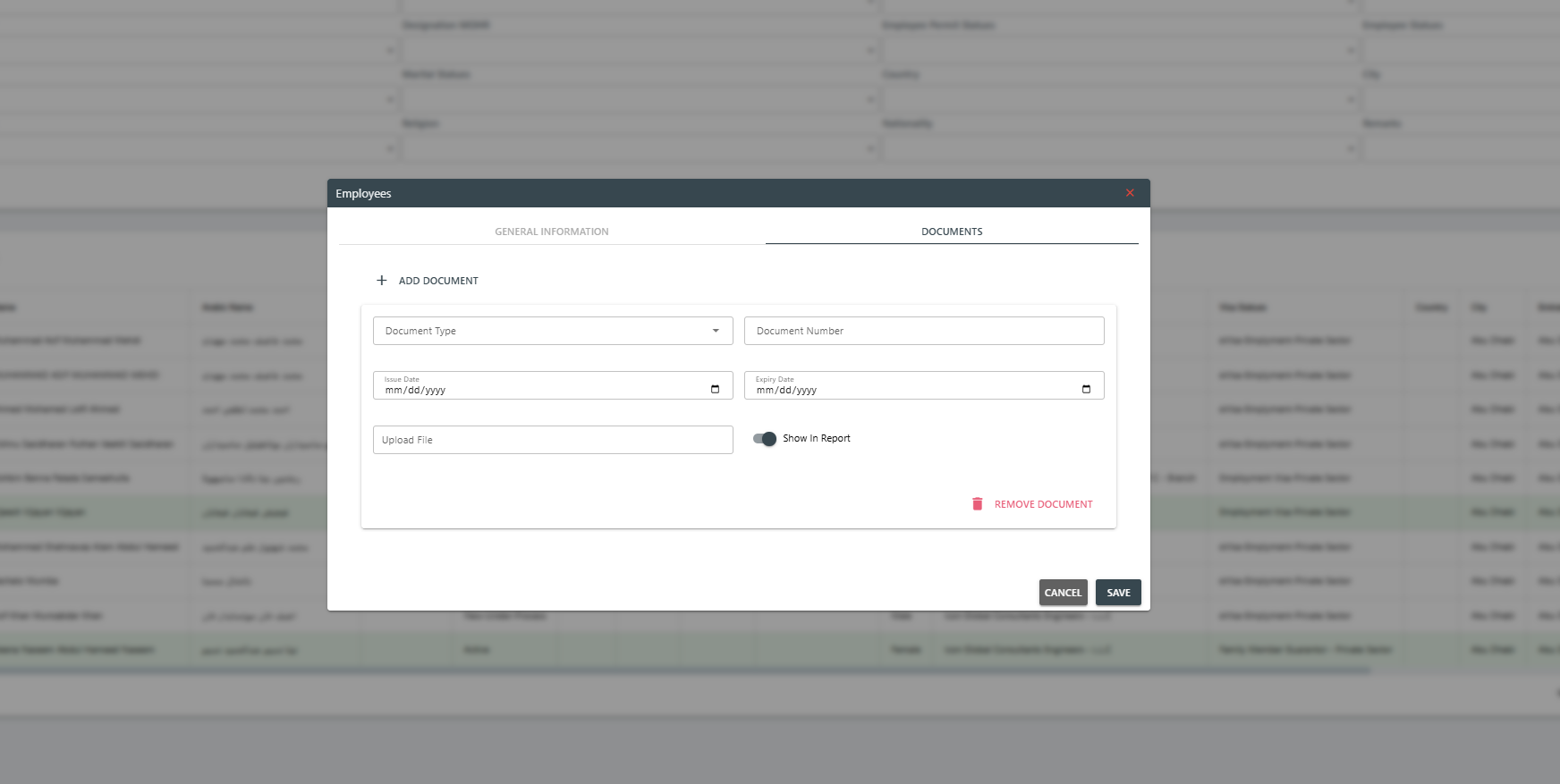
Task: Close the Employees dialog with red X
Action: coord(1130,193)
